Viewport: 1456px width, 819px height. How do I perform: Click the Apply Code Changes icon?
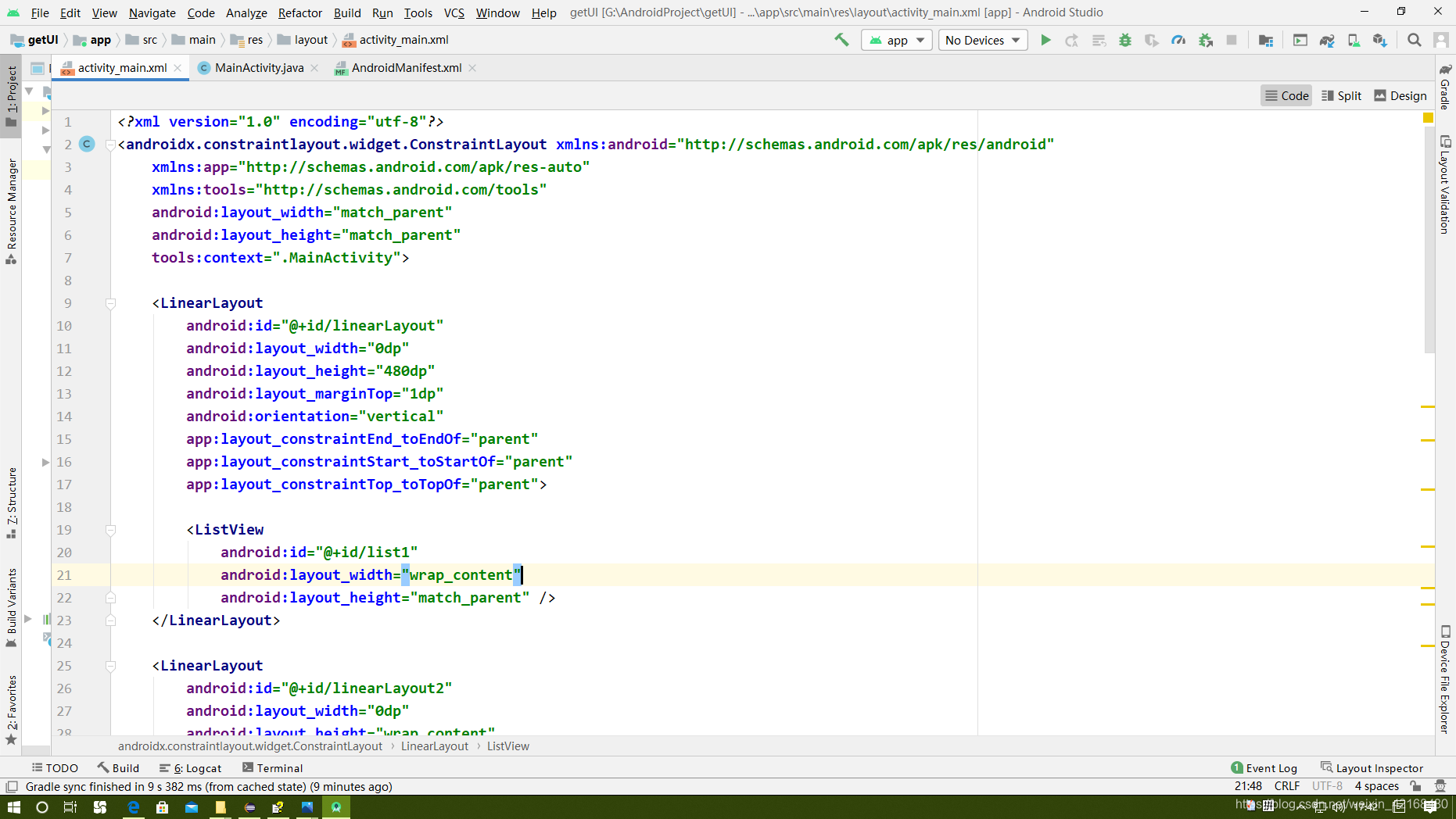click(1099, 40)
